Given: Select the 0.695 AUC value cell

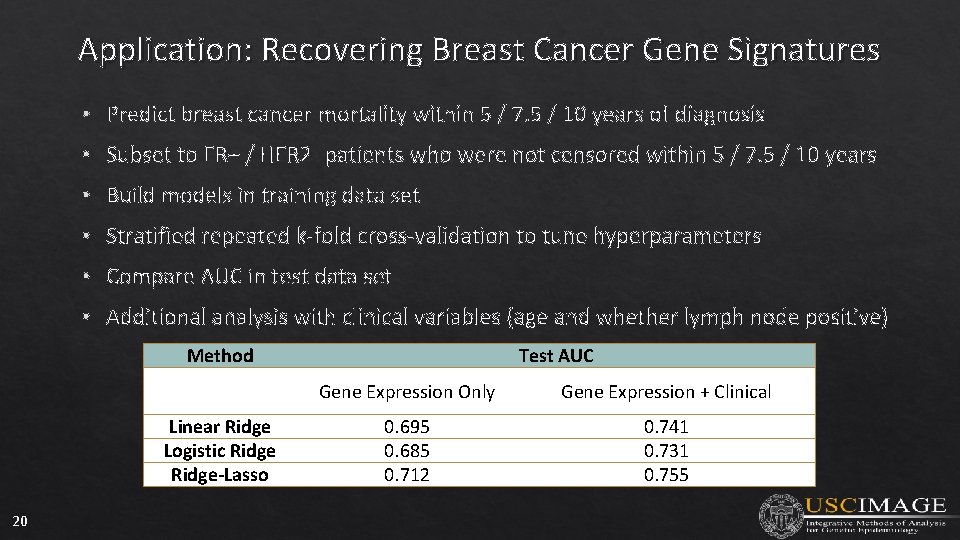Looking at the screenshot, I should coord(407,427).
